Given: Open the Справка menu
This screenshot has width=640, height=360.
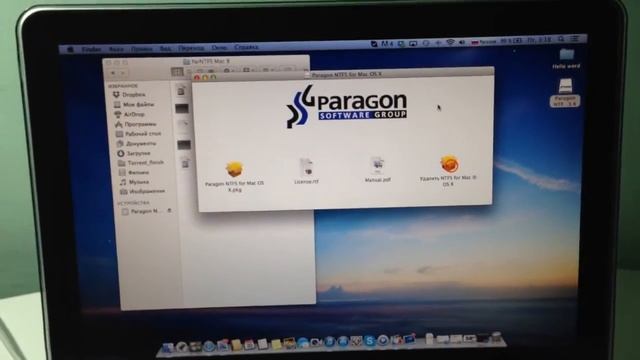Looking at the screenshot, I should (246, 47).
